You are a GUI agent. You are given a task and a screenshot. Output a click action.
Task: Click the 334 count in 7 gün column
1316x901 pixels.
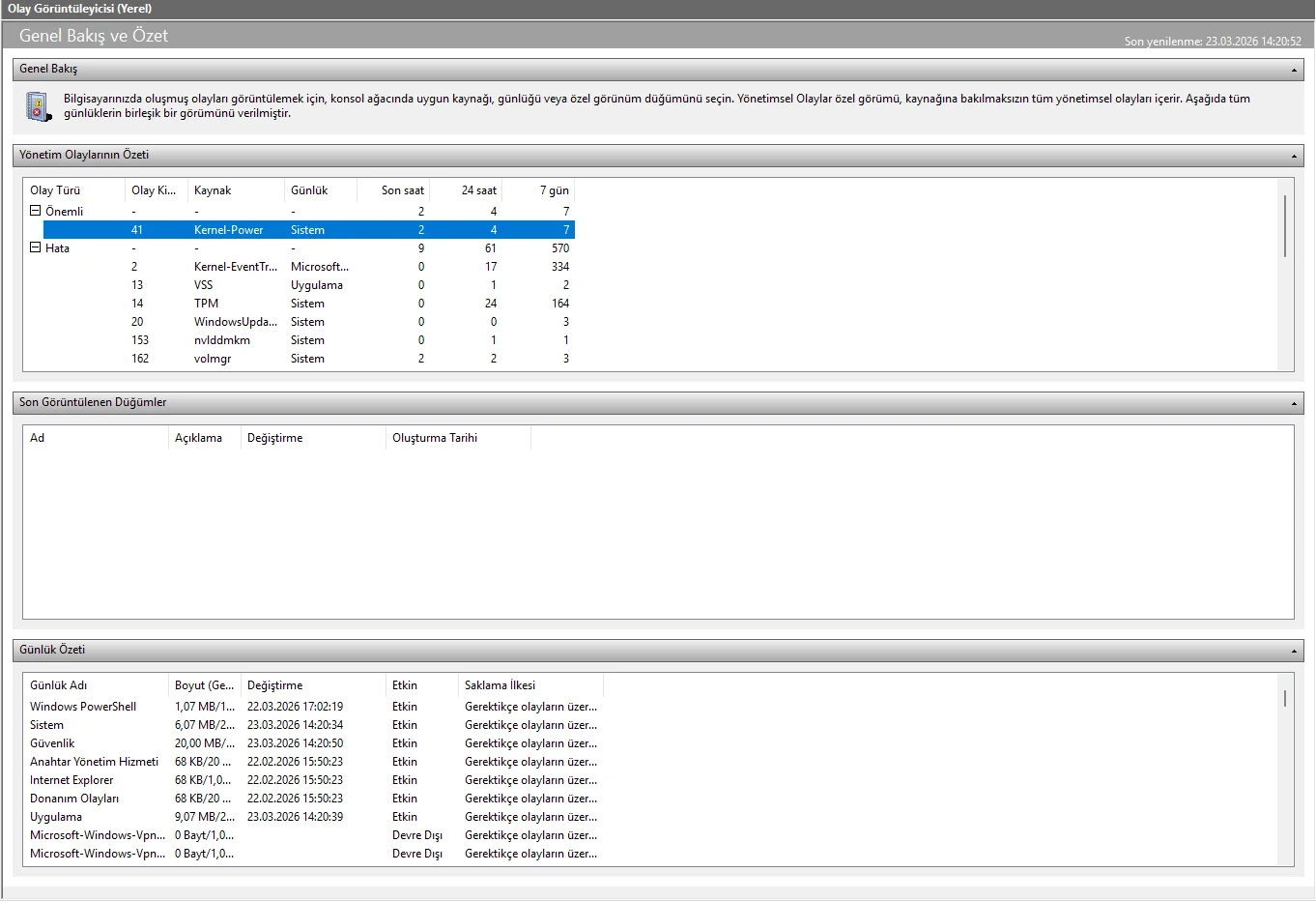[x=560, y=267]
